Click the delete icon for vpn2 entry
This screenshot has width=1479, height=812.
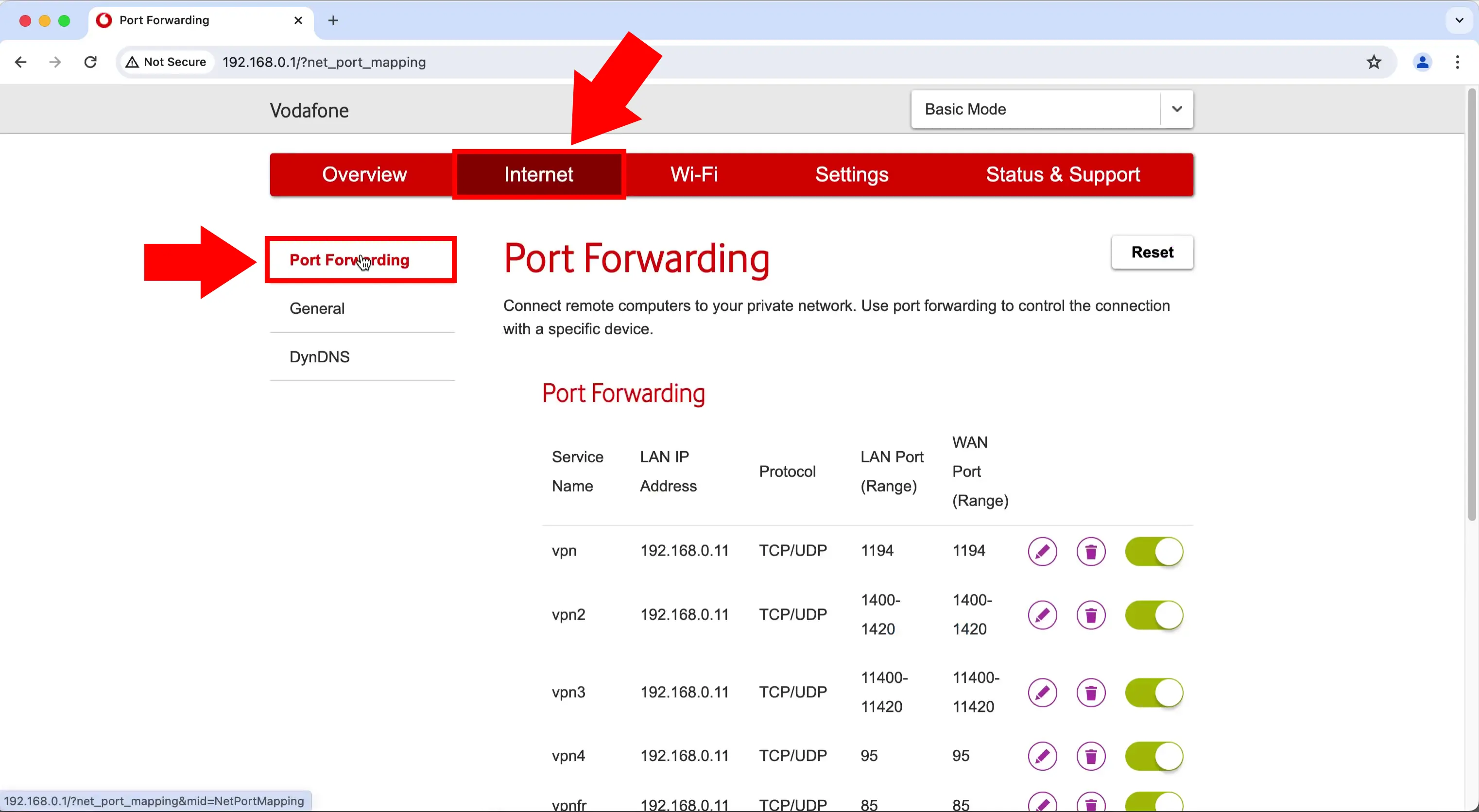pos(1091,615)
